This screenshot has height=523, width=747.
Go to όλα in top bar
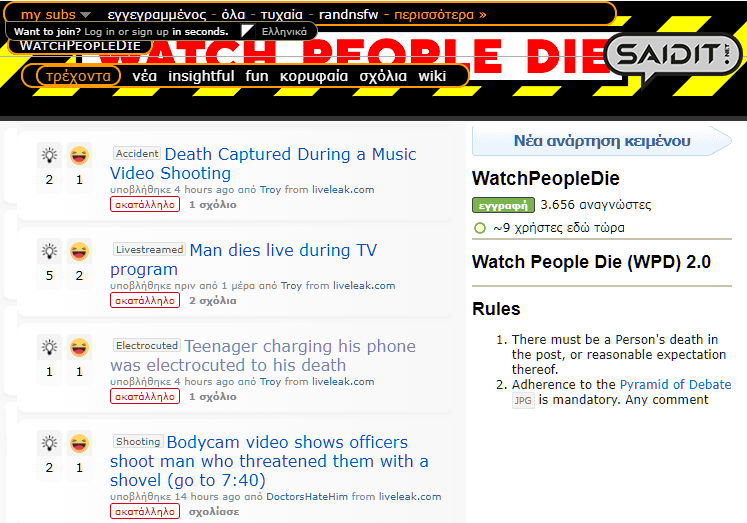233,14
